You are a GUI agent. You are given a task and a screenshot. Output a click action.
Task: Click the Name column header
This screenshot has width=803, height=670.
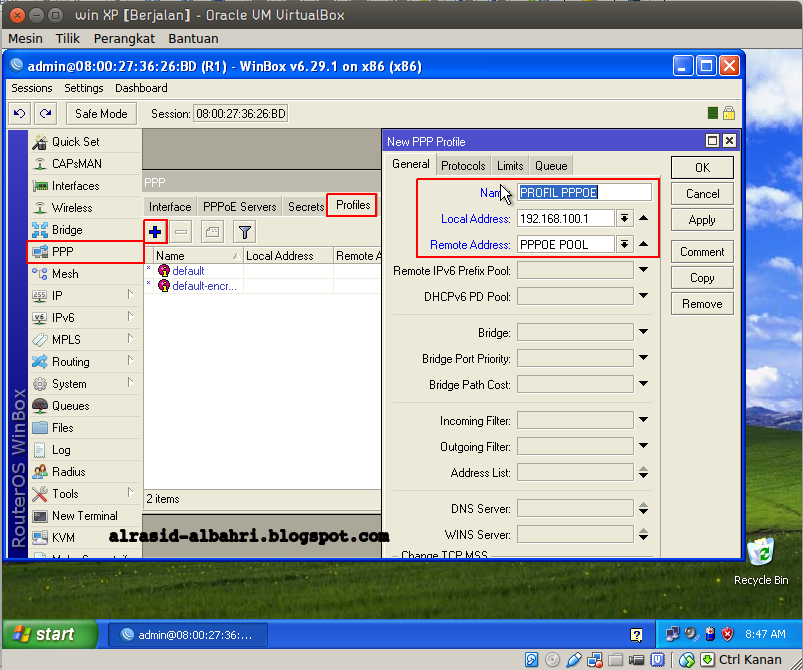click(x=198, y=256)
